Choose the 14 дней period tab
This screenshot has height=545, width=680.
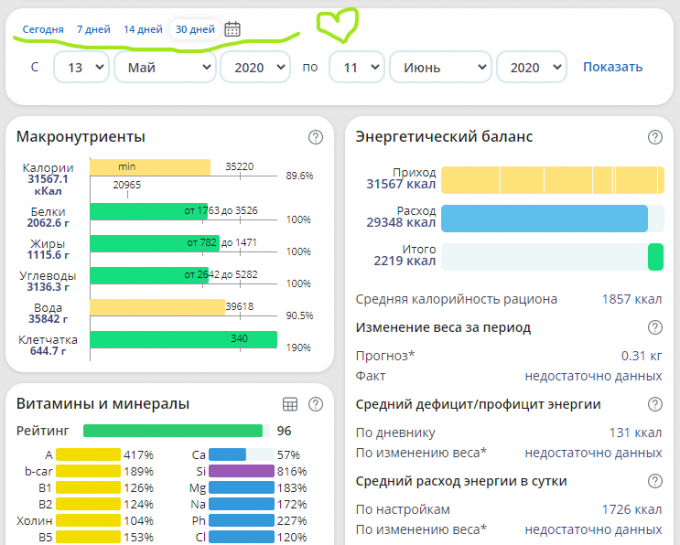143,29
